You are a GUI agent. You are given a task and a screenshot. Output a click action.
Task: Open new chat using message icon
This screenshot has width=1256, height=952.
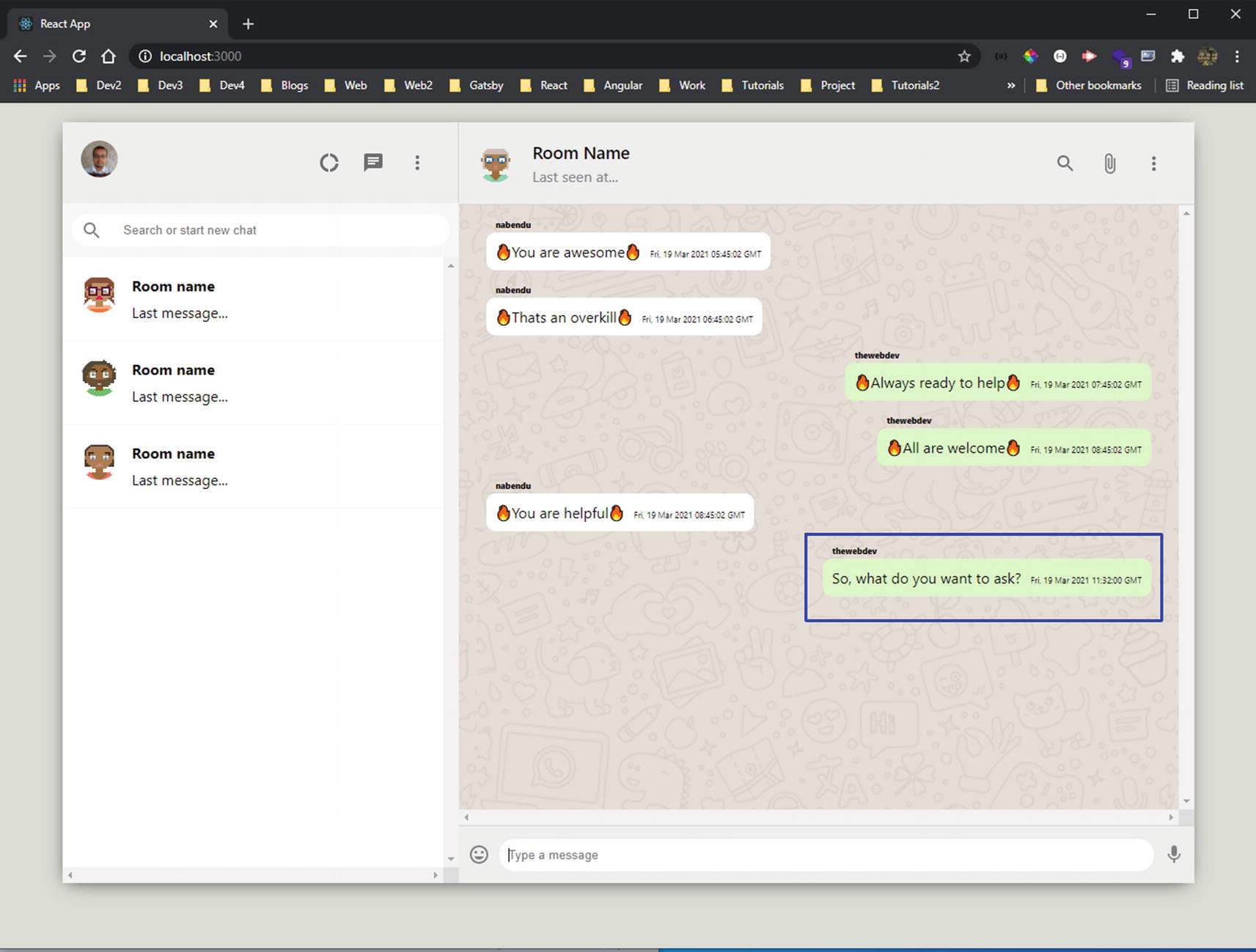pyautogui.click(x=373, y=163)
